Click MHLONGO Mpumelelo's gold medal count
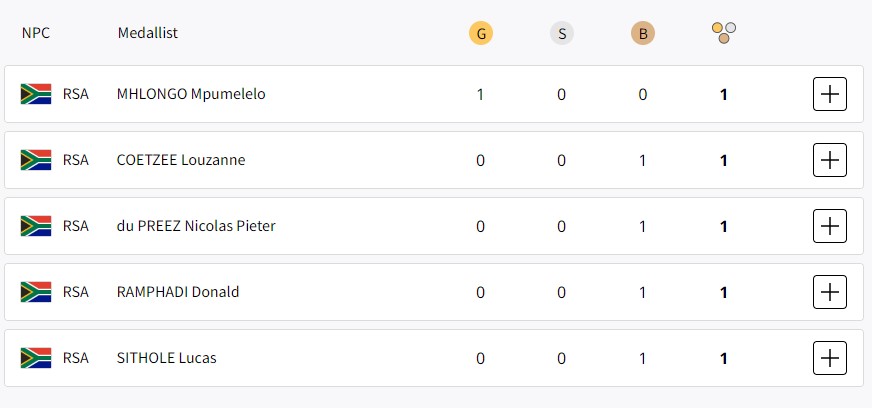Viewport: 872px width, 408px height. pos(480,94)
